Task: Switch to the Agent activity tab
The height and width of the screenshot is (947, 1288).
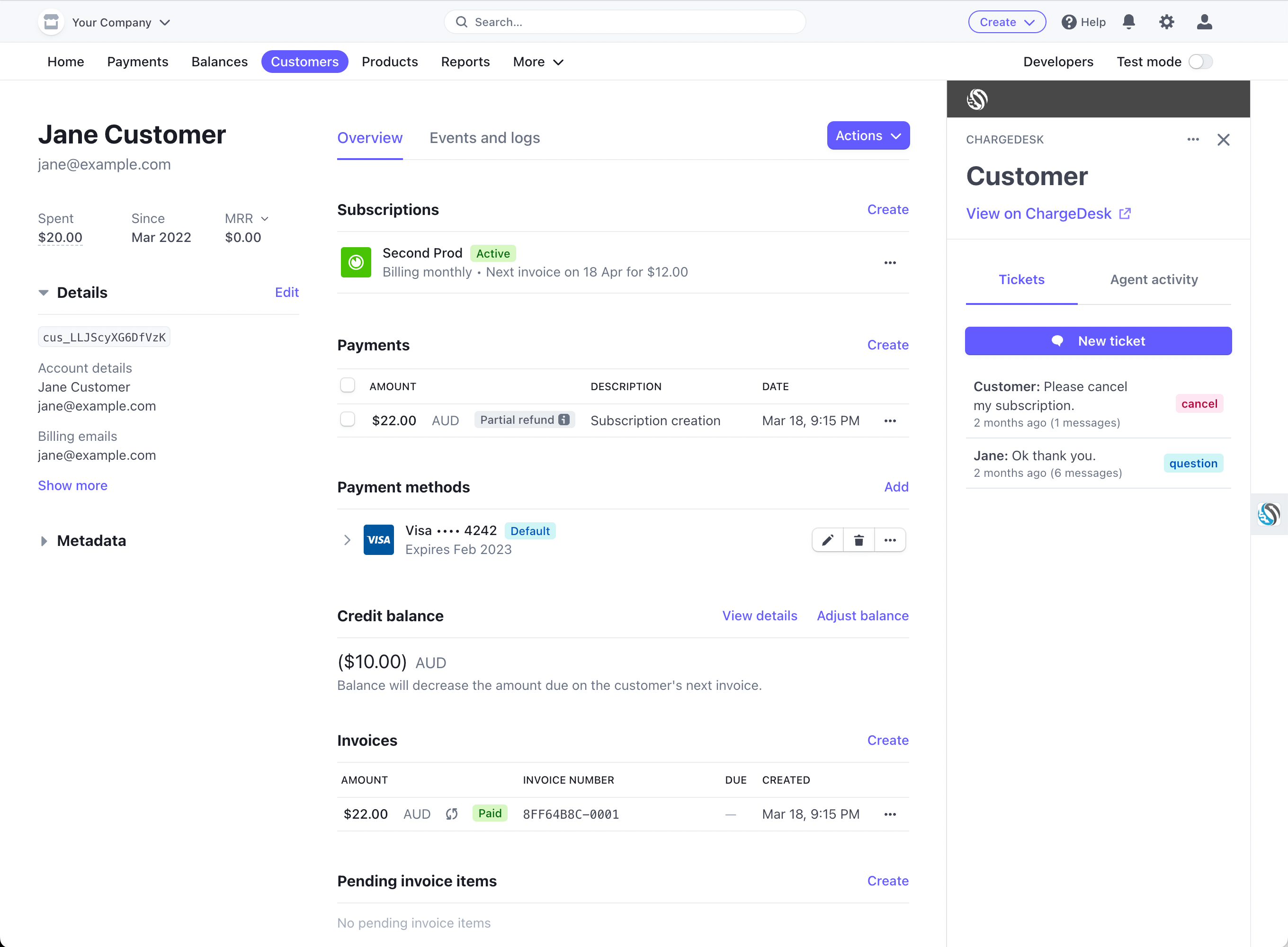Action: pos(1154,280)
